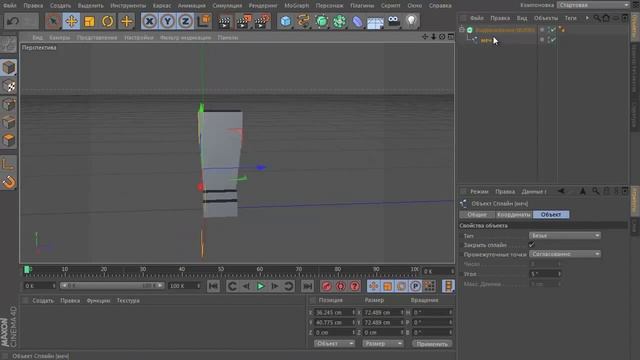
Task: Click Render Active View clapperboard
Action: click(x=224, y=21)
